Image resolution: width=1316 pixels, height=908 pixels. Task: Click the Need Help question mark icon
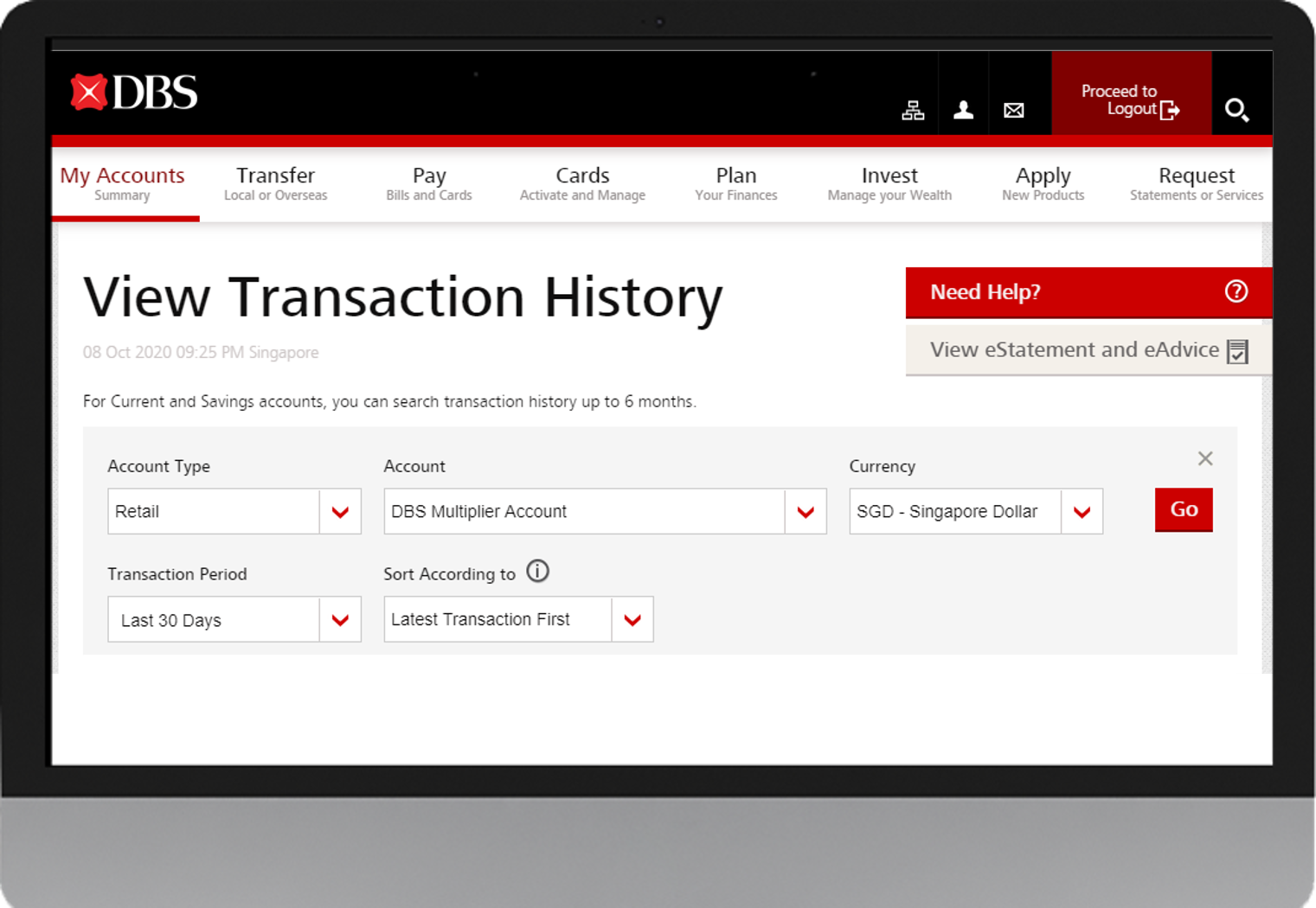(1236, 291)
